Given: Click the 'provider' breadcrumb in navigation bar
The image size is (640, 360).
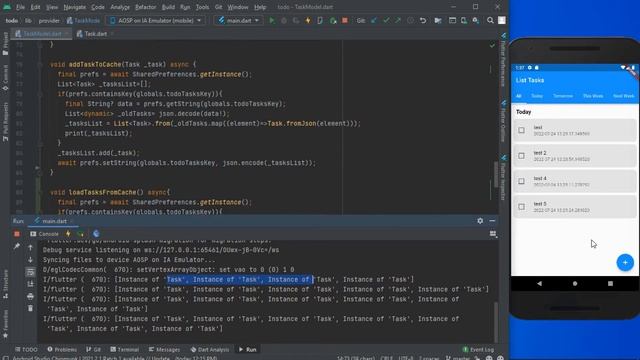Looking at the screenshot, I should pos(49,20).
